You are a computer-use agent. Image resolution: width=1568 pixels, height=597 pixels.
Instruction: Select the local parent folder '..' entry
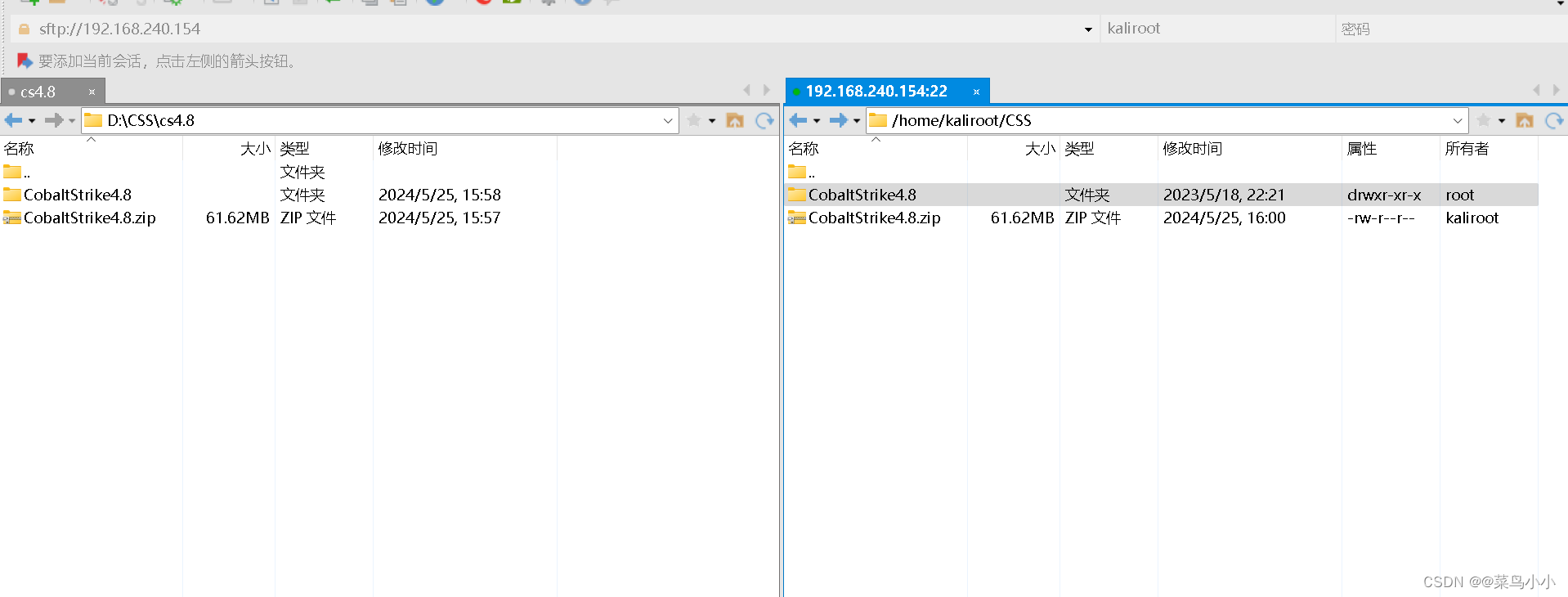click(x=17, y=173)
